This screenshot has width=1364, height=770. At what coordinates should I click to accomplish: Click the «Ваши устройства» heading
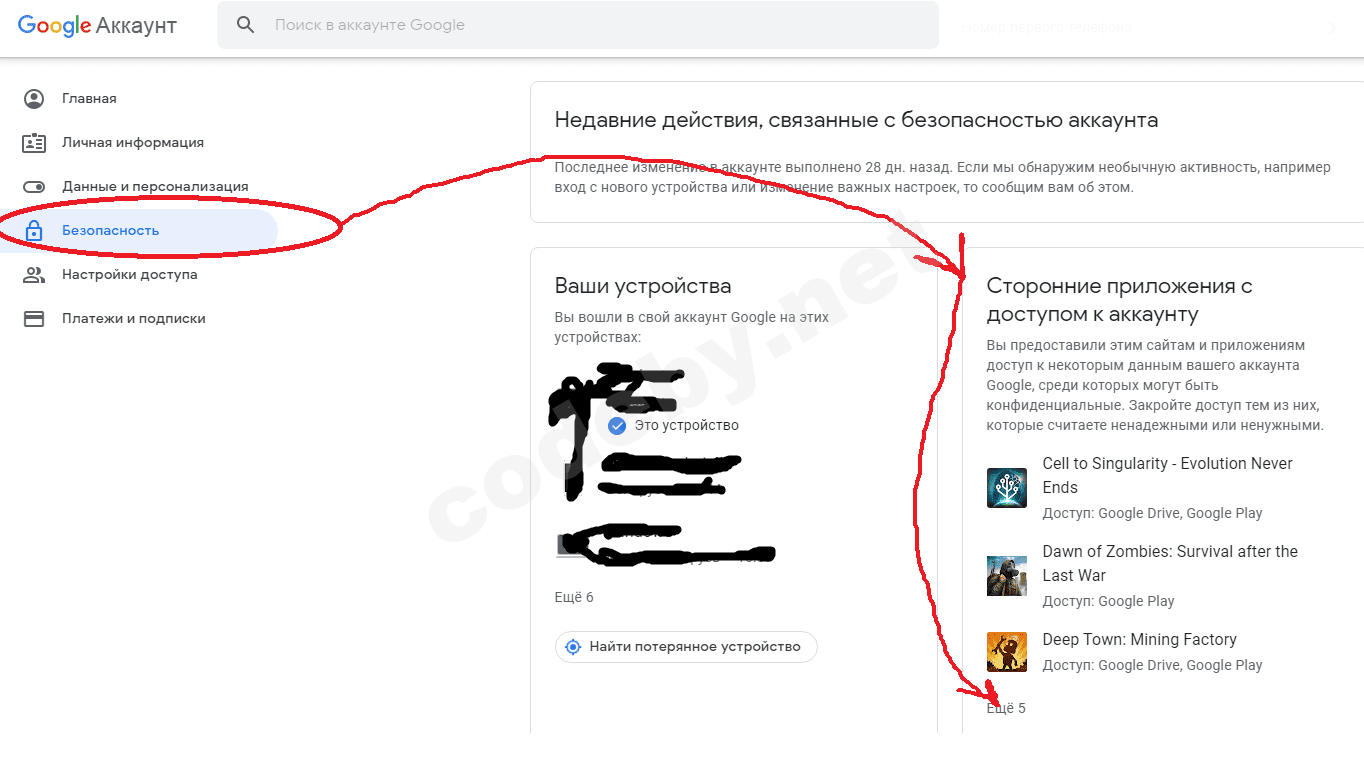[x=643, y=286]
